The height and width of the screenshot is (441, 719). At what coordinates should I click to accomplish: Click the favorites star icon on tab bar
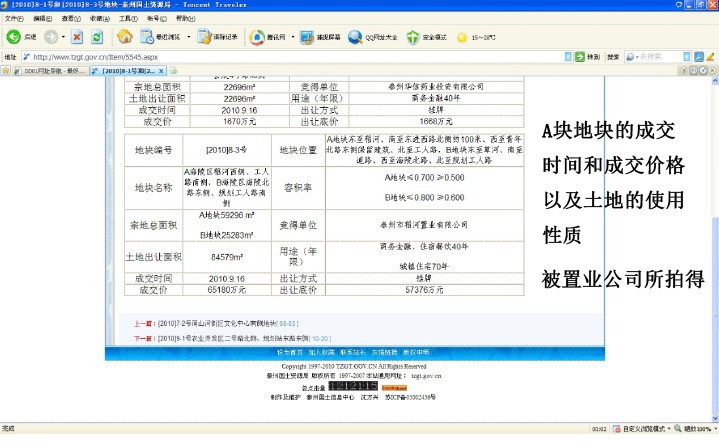pyautogui.click(x=6, y=71)
